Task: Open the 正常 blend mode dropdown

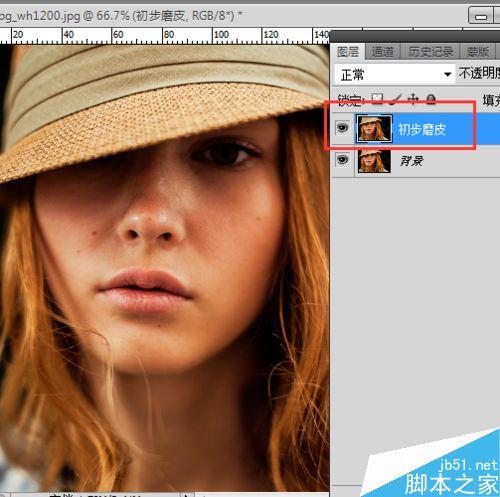Action: [x=394, y=74]
